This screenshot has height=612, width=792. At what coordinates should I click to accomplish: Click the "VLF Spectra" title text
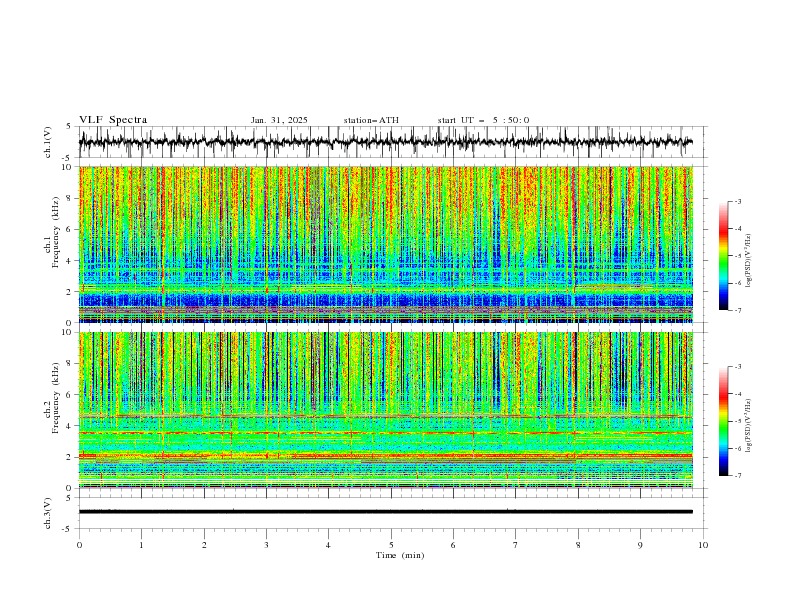coord(113,120)
